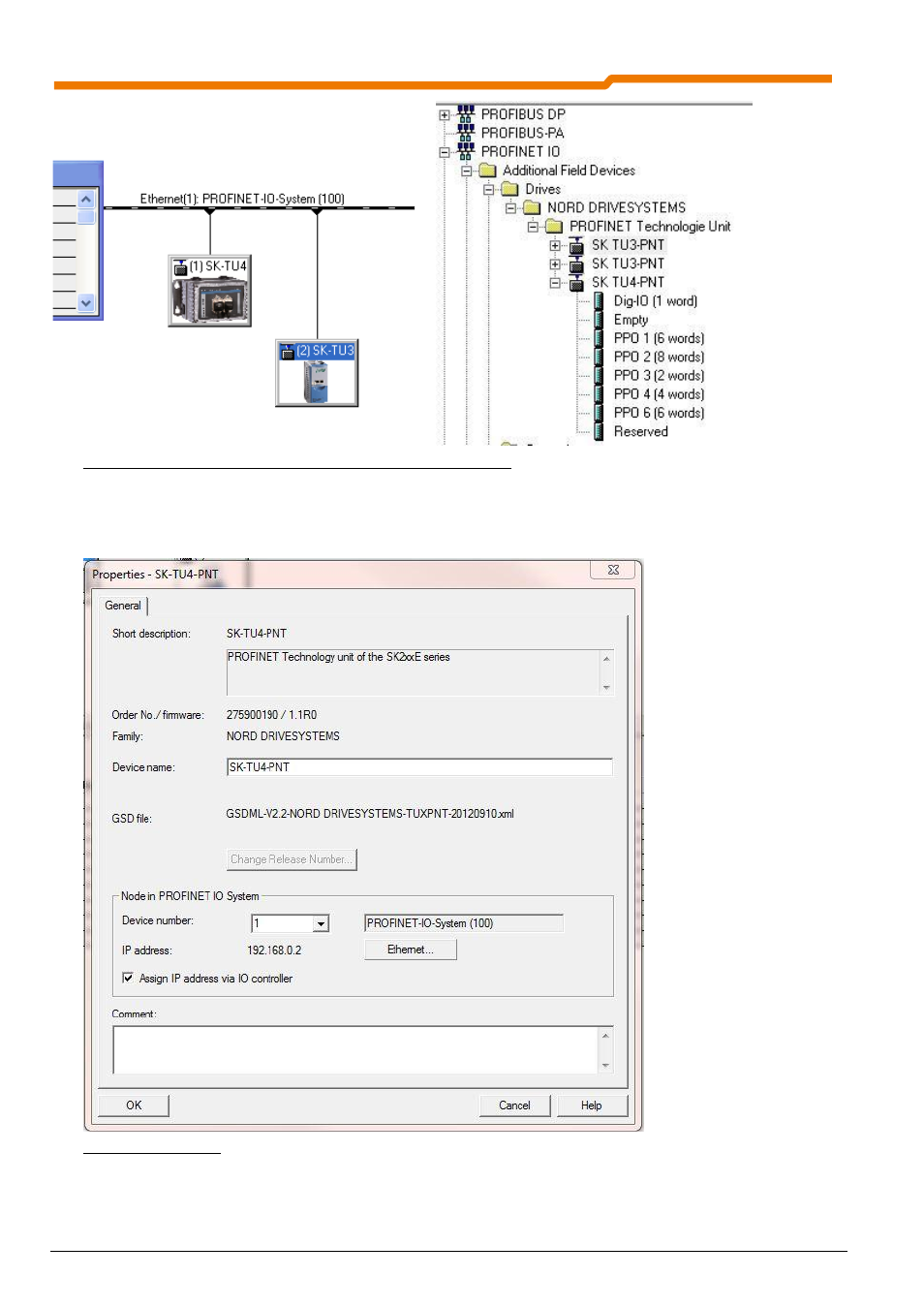924x1308 pixels.
Task: Click the PPO 6 (6 words) module icon
Action: pos(599,413)
